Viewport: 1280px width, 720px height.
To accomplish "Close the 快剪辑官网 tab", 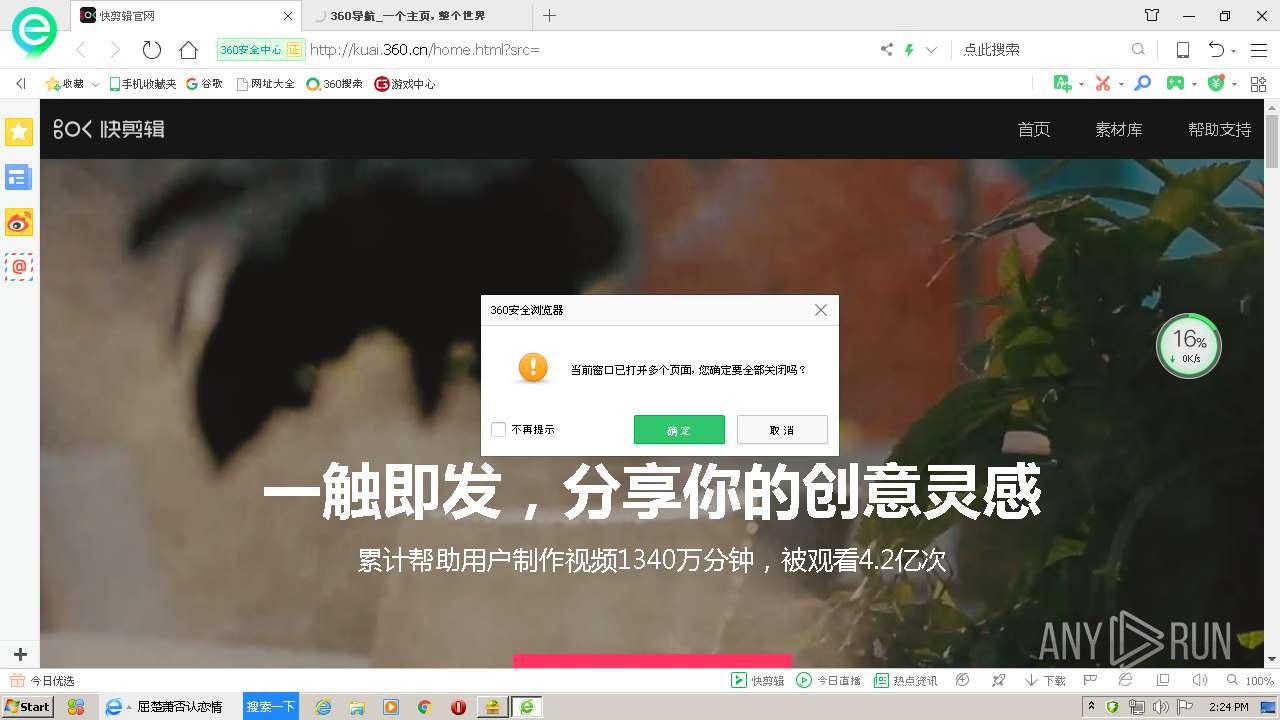I will coord(288,16).
